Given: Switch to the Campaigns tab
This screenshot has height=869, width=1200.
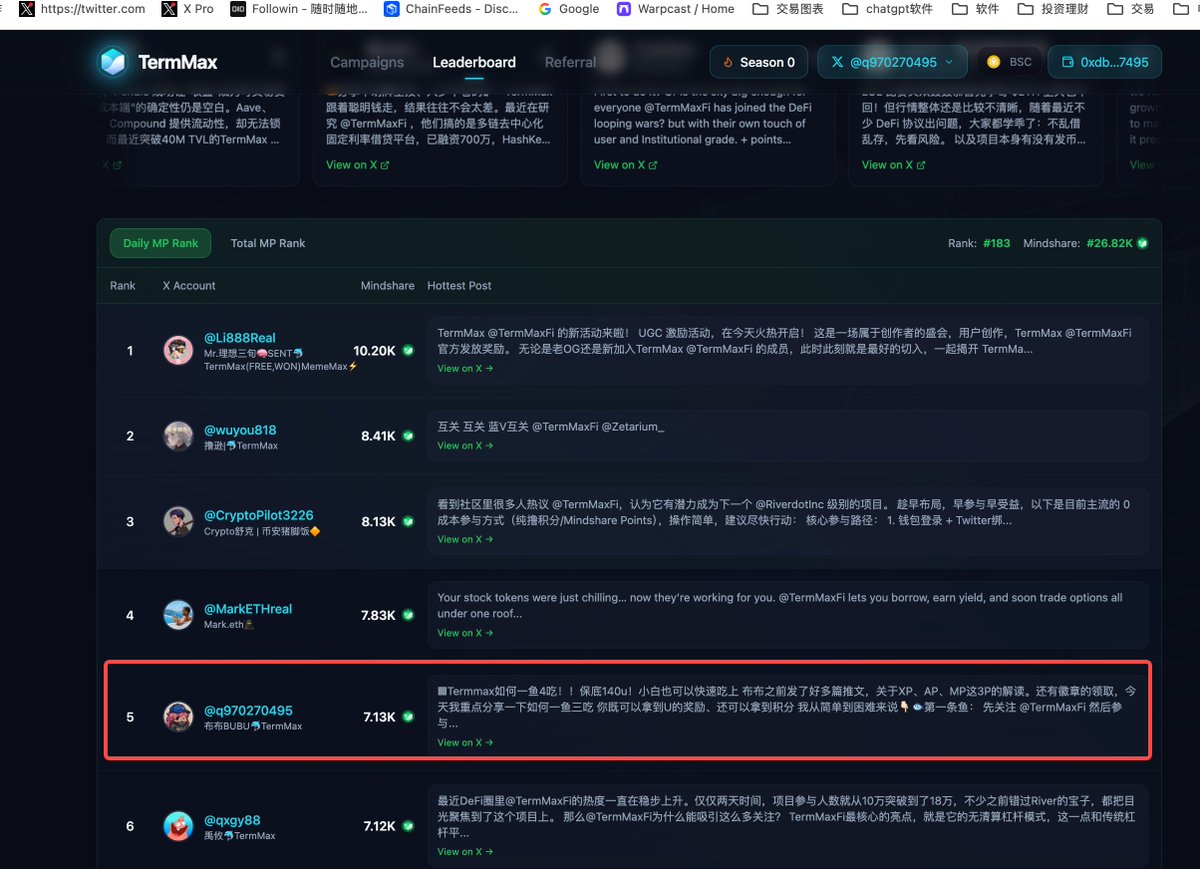Looking at the screenshot, I should pos(367,61).
